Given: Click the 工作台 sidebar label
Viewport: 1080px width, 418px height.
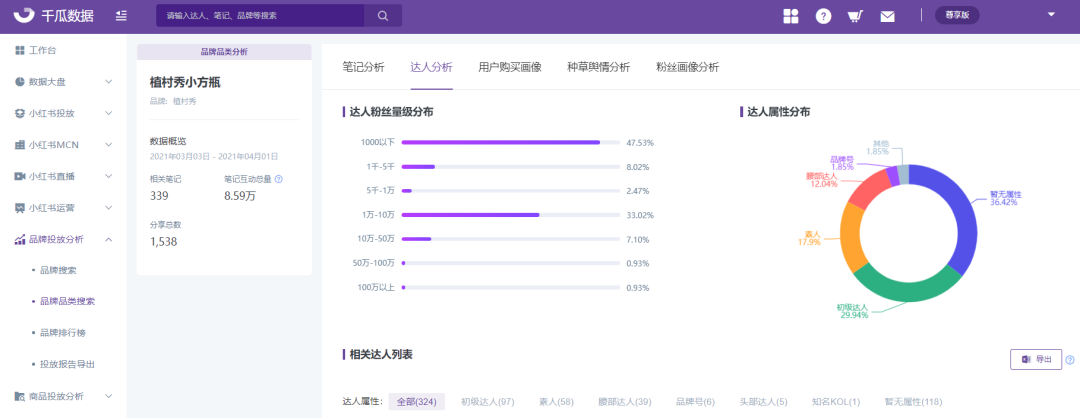Looking at the screenshot, I should tap(43, 50).
